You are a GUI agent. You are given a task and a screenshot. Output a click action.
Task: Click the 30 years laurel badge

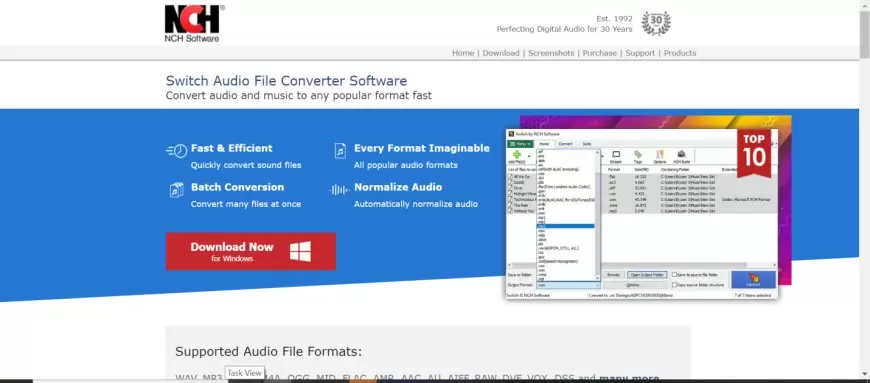(x=656, y=23)
